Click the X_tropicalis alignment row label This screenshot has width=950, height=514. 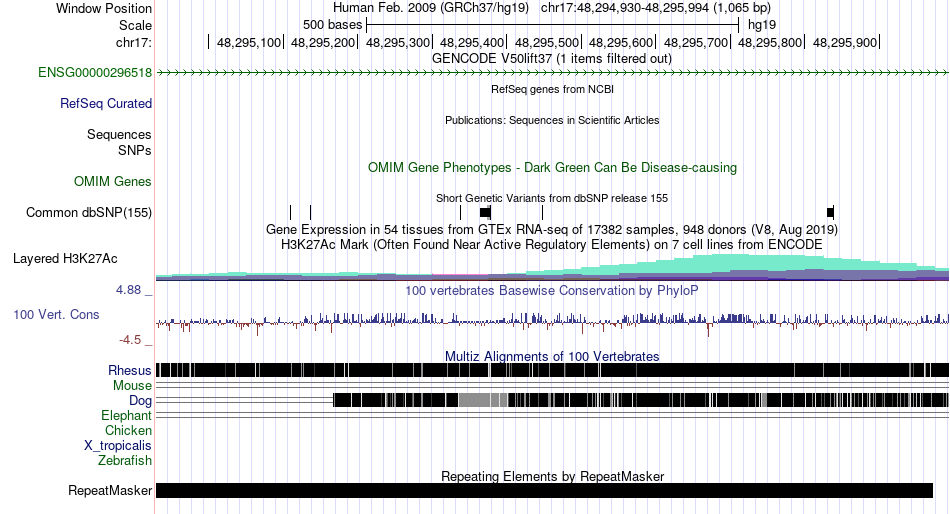coord(118,446)
